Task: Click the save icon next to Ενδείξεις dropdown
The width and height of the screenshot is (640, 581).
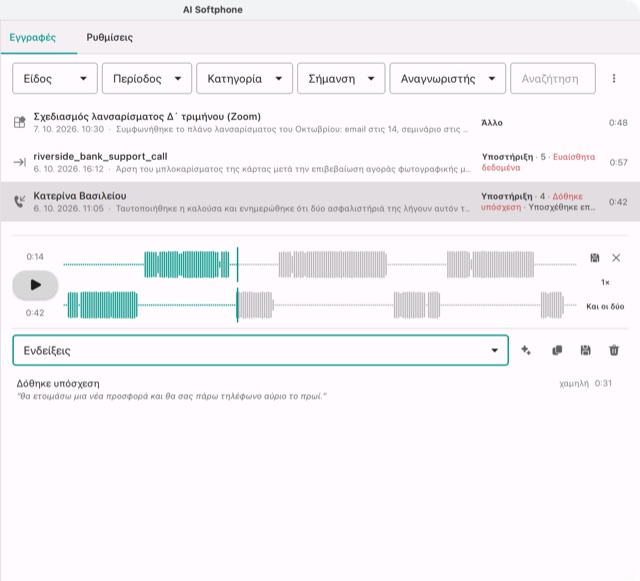Action: click(585, 350)
